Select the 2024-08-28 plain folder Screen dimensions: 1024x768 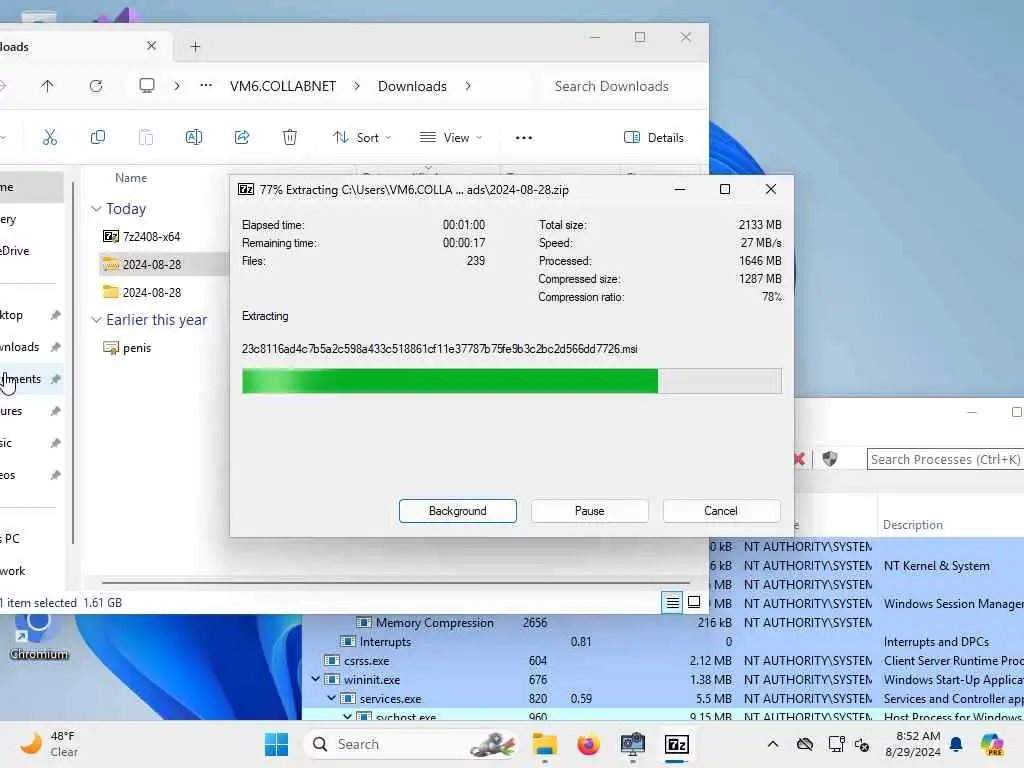pyautogui.click(x=142, y=293)
